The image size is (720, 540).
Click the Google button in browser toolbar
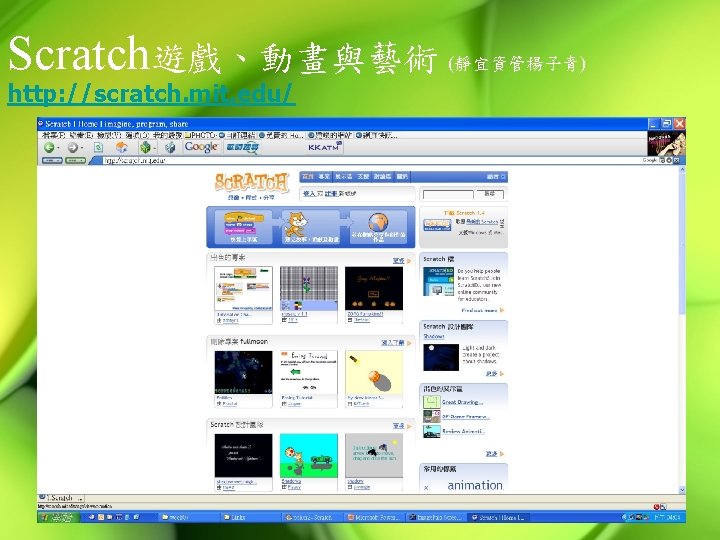pyautogui.click(x=201, y=147)
